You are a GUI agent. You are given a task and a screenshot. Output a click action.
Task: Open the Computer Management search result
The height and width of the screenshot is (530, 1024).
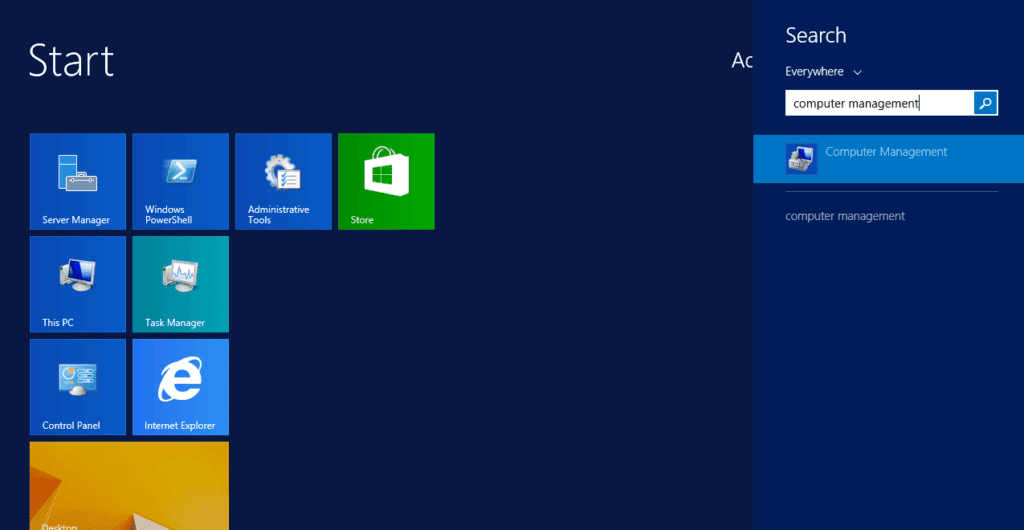click(x=888, y=159)
